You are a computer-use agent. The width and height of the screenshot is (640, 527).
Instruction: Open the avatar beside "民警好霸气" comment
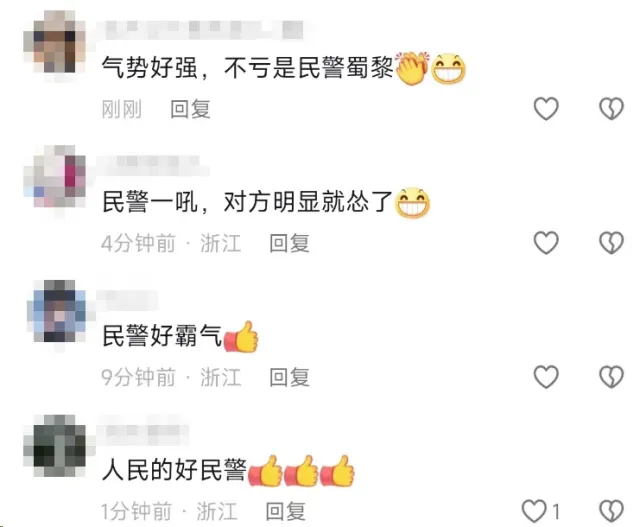point(57,311)
